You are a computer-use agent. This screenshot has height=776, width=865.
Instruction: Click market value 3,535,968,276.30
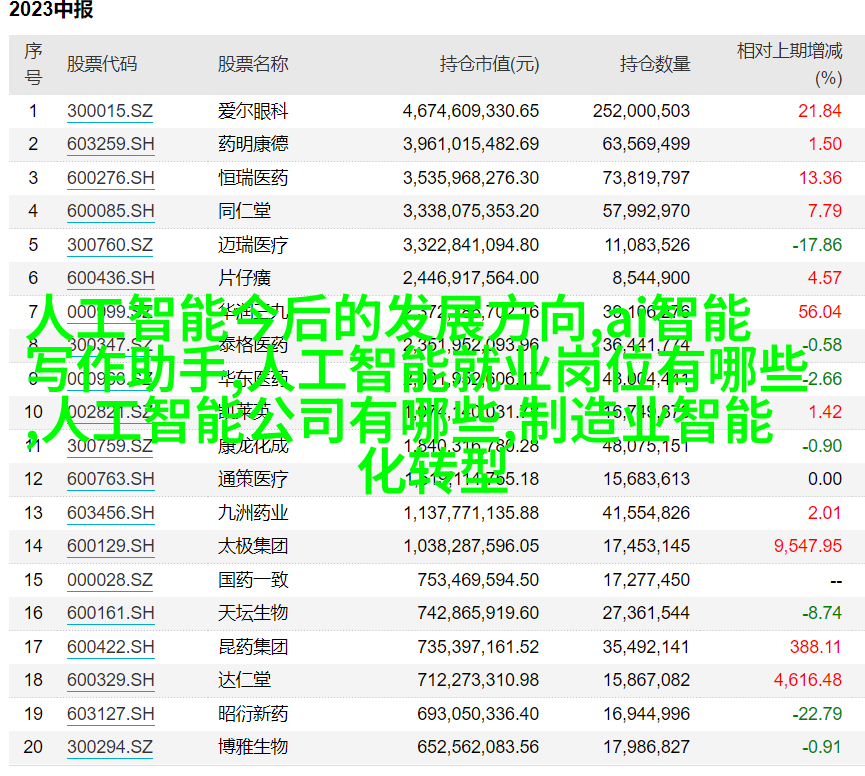[x=471, y=178]
